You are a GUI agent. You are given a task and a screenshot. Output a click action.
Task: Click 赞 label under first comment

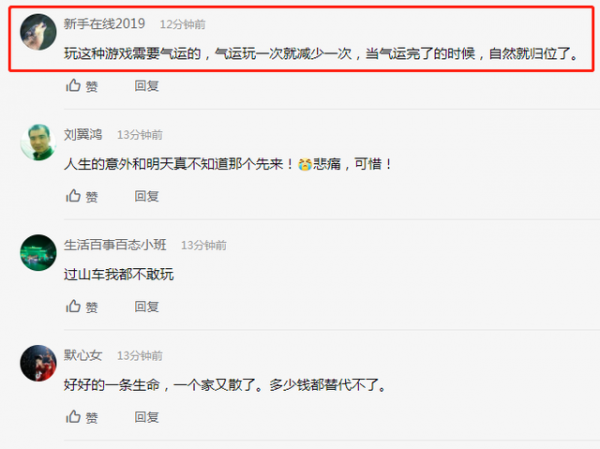tap(92, 87)
